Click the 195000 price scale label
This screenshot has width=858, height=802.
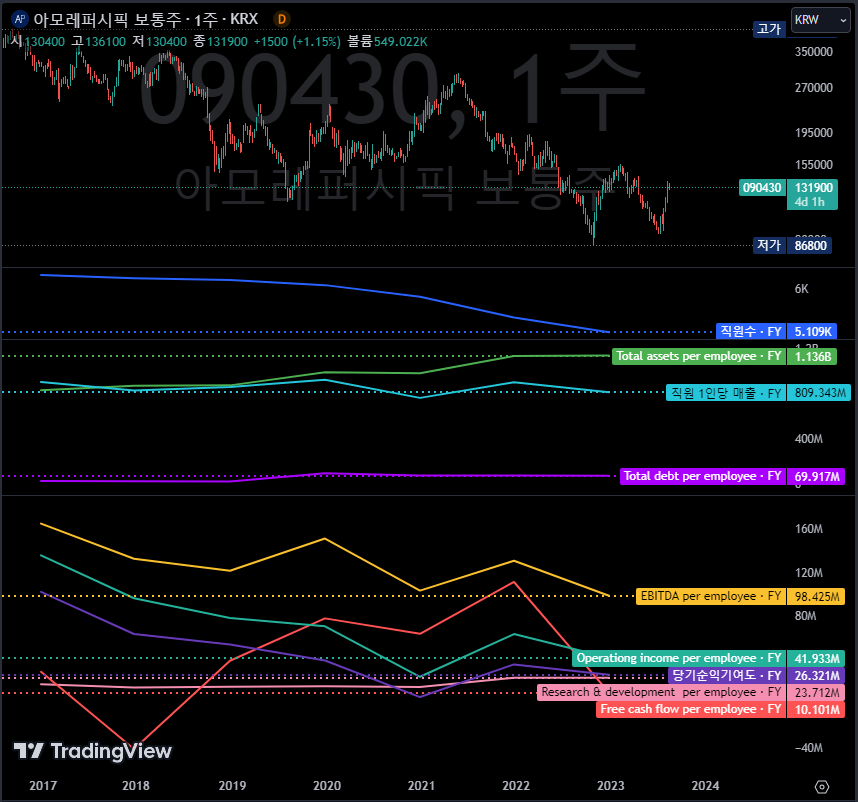[x=814, y=133]
